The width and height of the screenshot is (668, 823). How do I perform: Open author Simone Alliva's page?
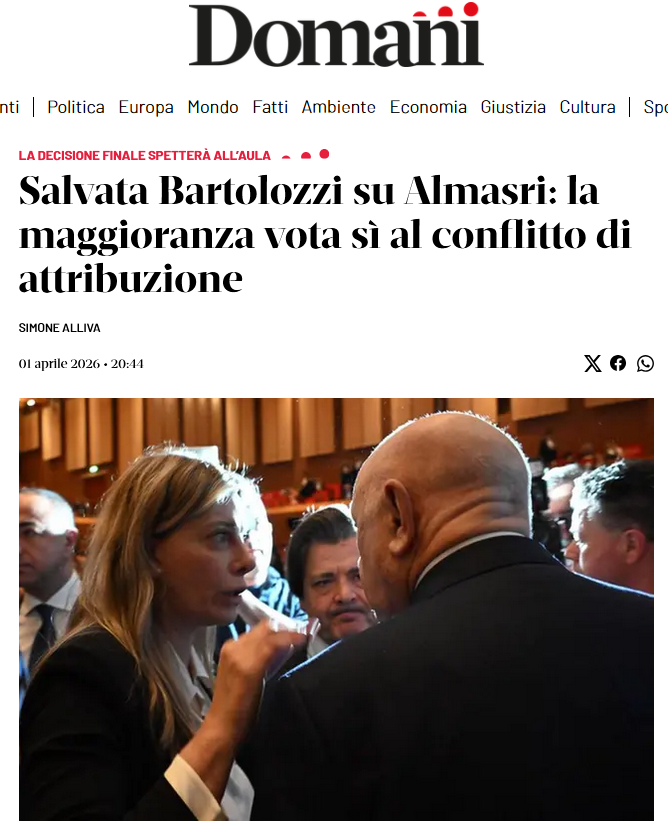click(59, 328)
